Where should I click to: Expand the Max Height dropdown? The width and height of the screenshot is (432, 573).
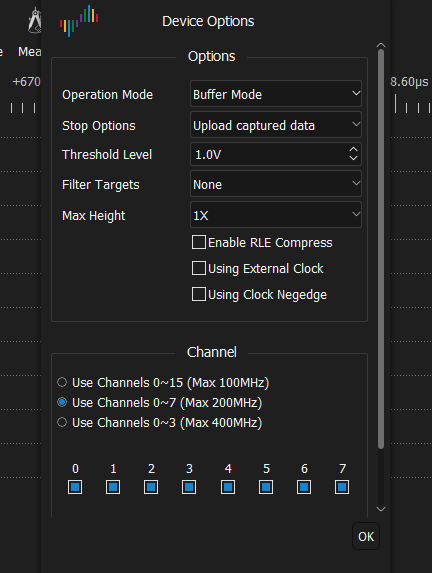pyautogui.click(x=276, y=215)
